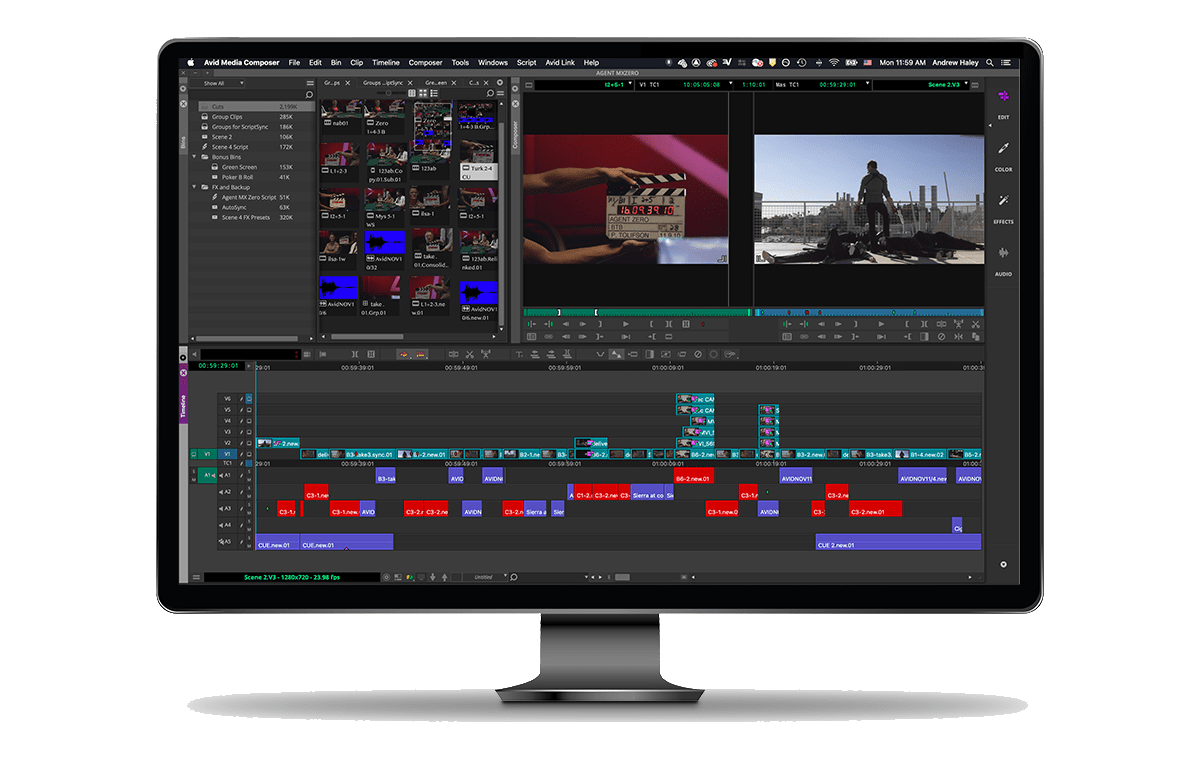Image resolution: width=1200 pixels, height=762 pixels.
Task: Toggle the V2 track selector
Action: point(227,442)
